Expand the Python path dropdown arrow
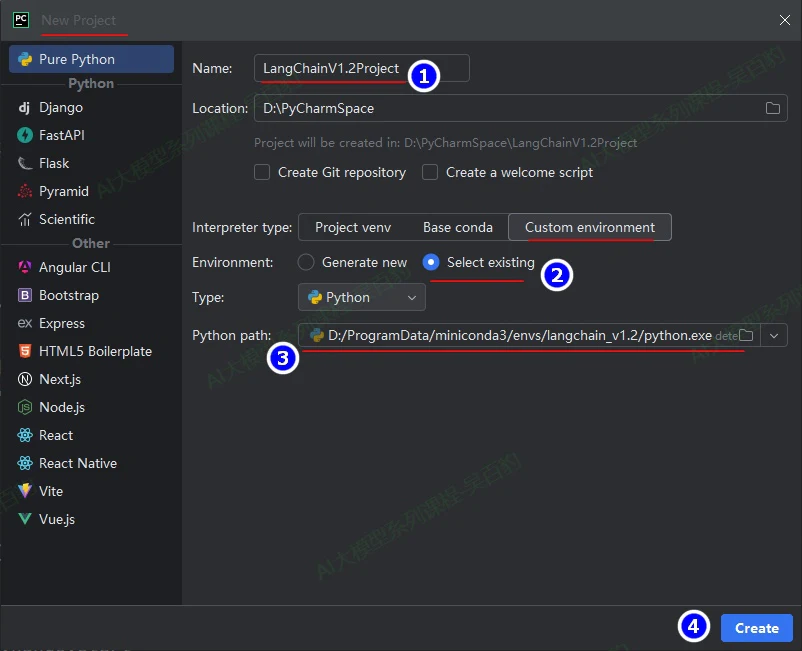Viewport: 802px width, 651px height. [774, 336]
